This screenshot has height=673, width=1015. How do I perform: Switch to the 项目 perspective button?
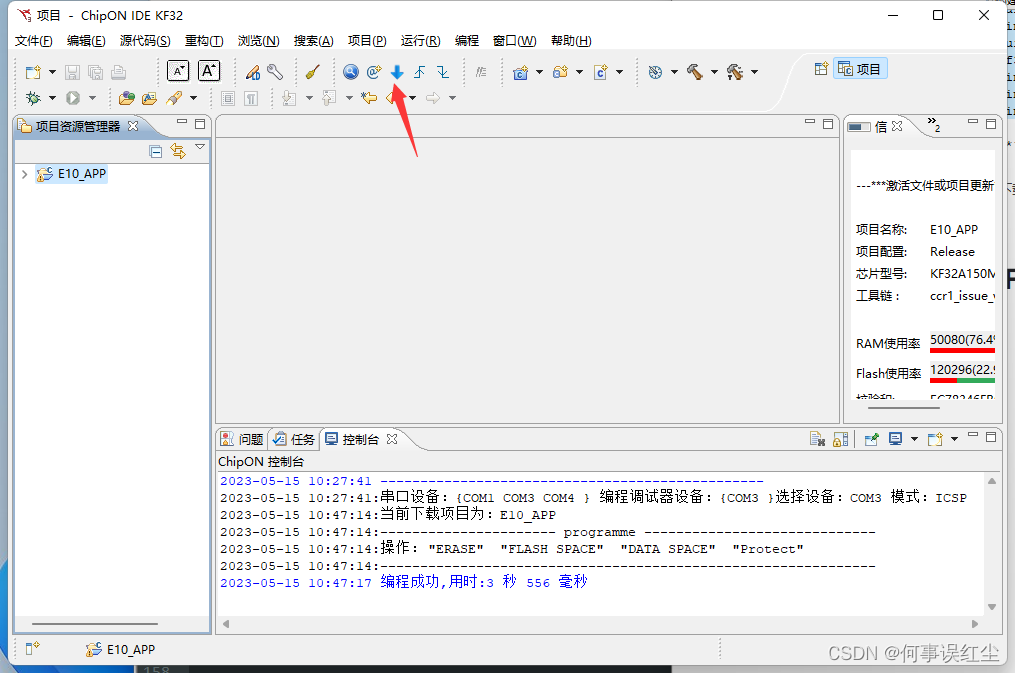[x=860, y=69]
